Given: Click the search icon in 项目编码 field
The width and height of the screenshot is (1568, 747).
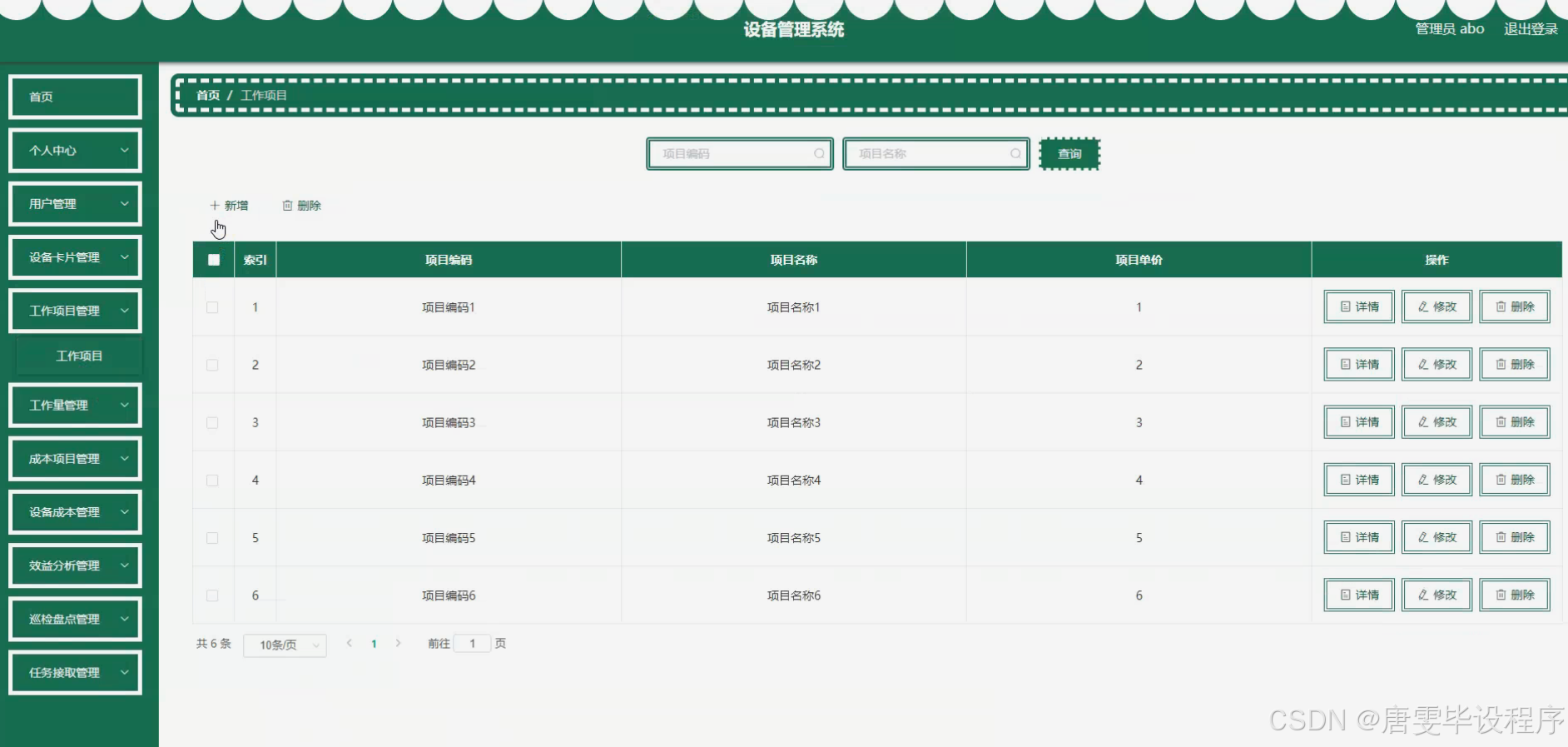Looking at the screenshot, I should click(819, 154).
